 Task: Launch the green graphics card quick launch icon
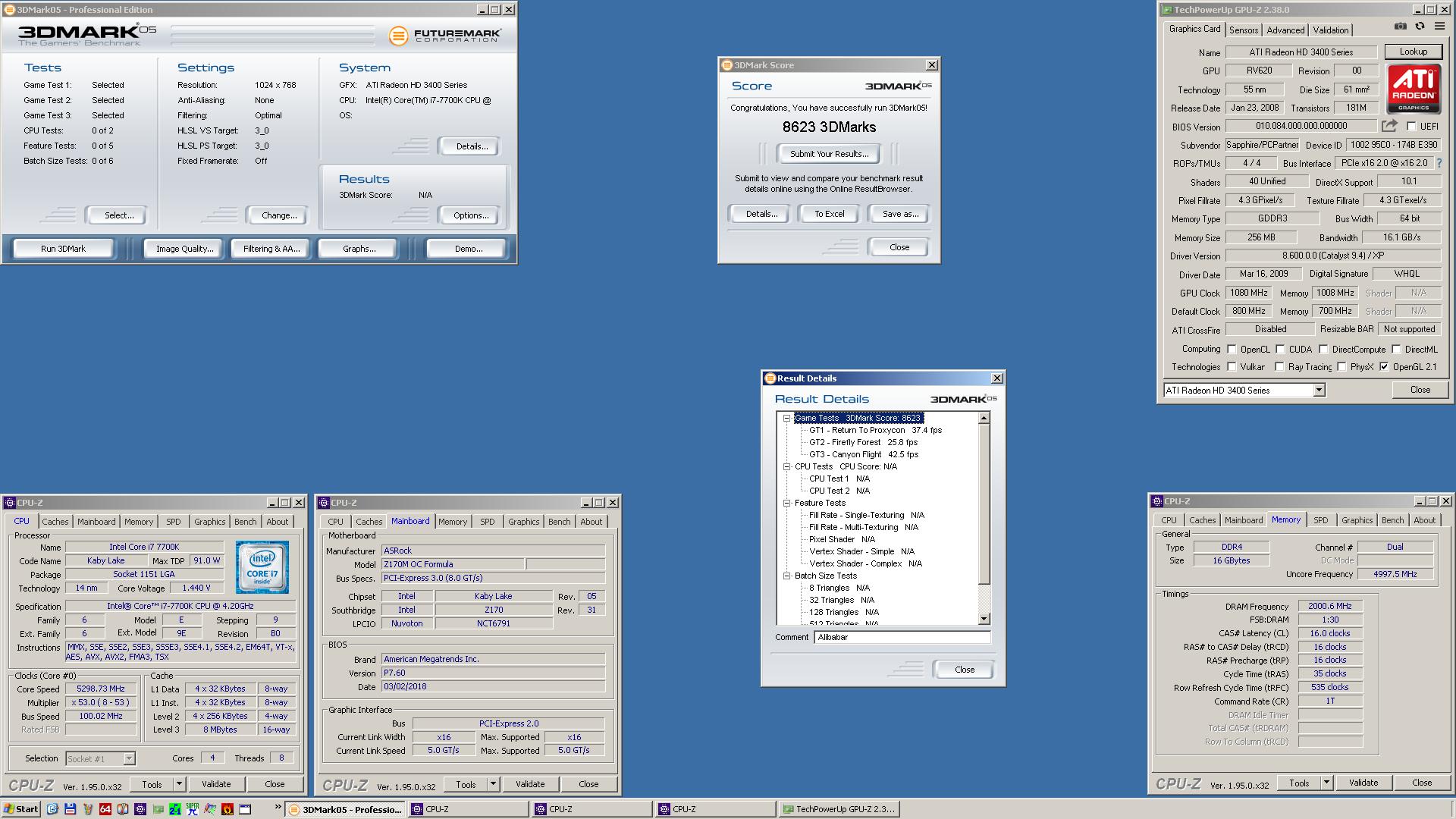(x=158, y=809)
